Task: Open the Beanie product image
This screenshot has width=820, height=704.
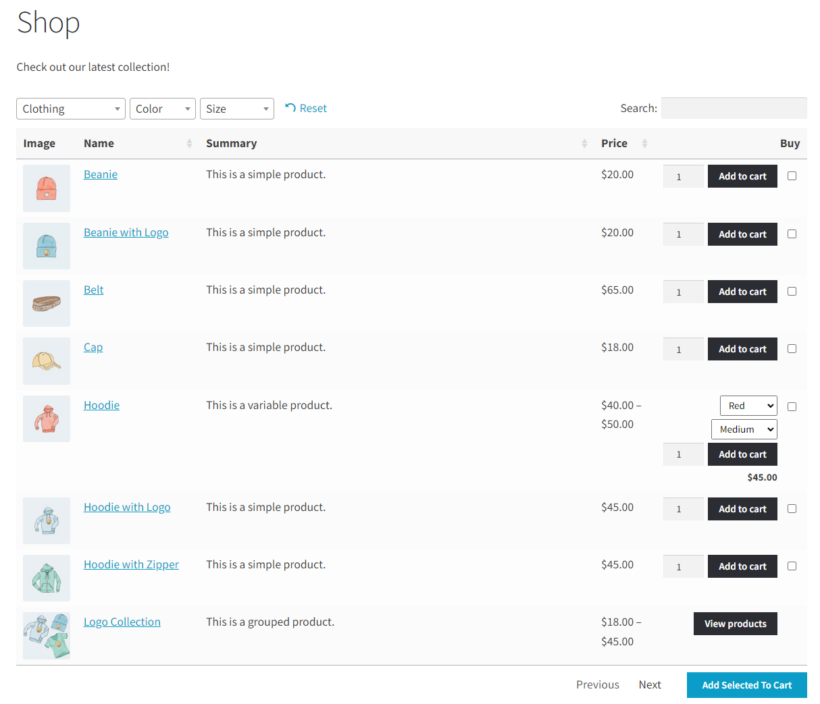Action: [x=46, y=188]
